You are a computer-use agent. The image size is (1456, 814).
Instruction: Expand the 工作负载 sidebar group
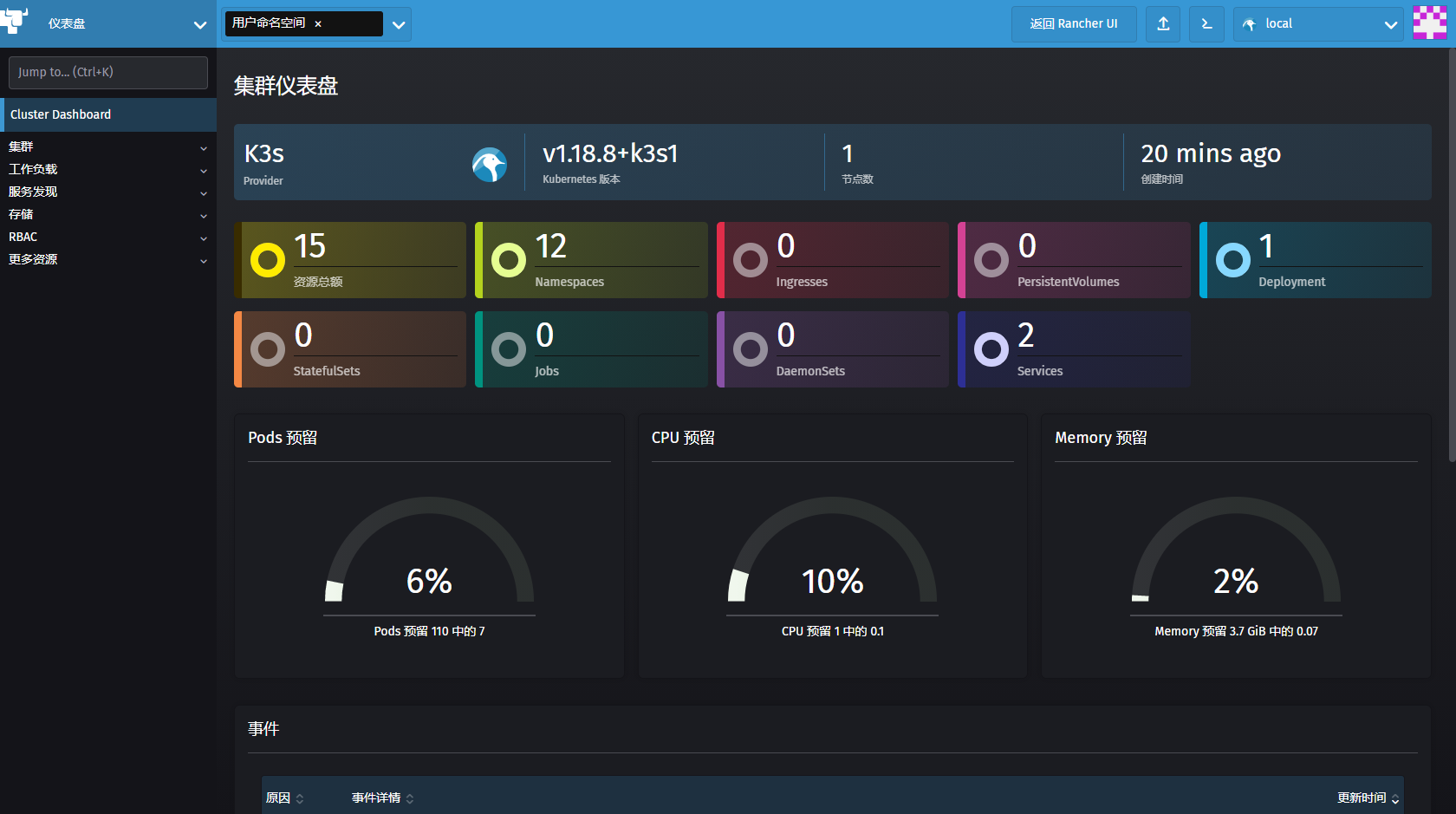click(x=108, y=169)
